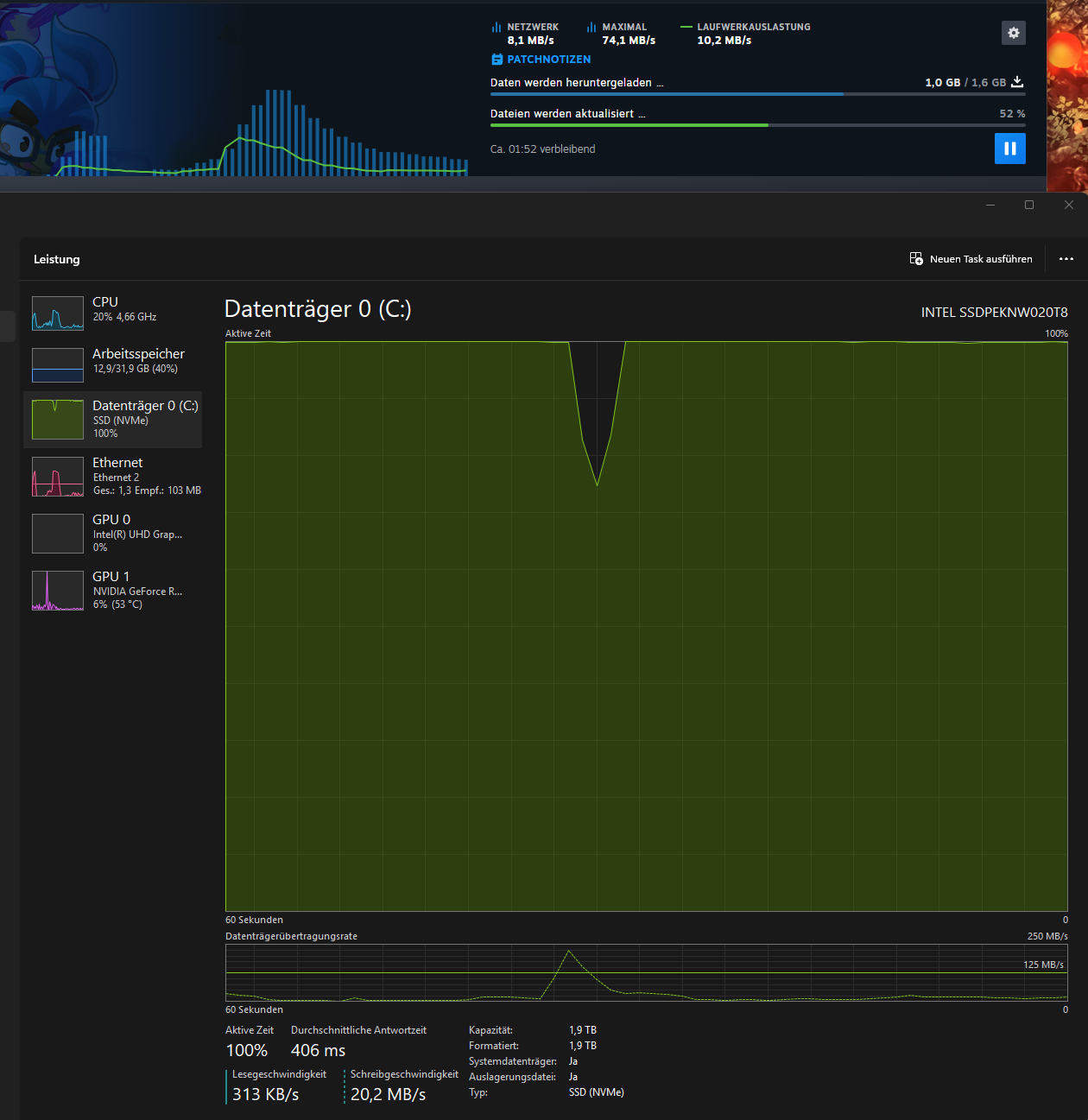
Task: Click the Leistung page title
Action: click(57, 259)
